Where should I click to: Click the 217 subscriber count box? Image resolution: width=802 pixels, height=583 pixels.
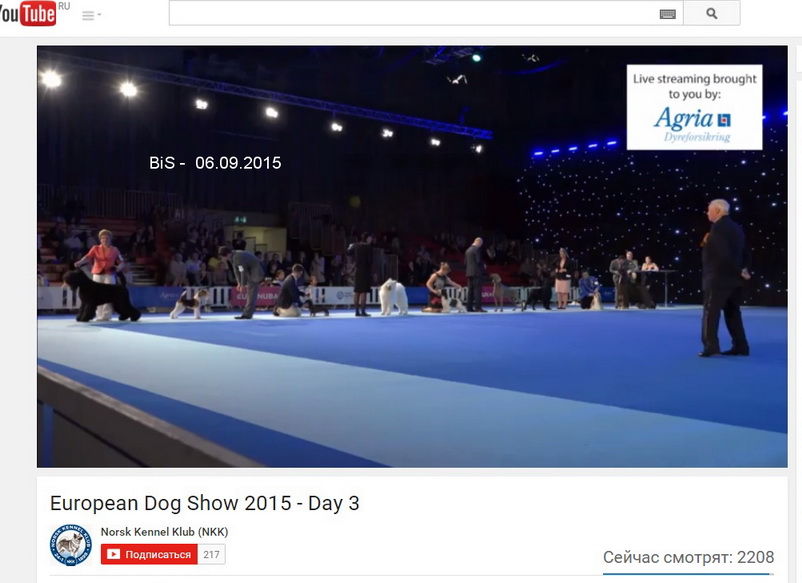211,554
